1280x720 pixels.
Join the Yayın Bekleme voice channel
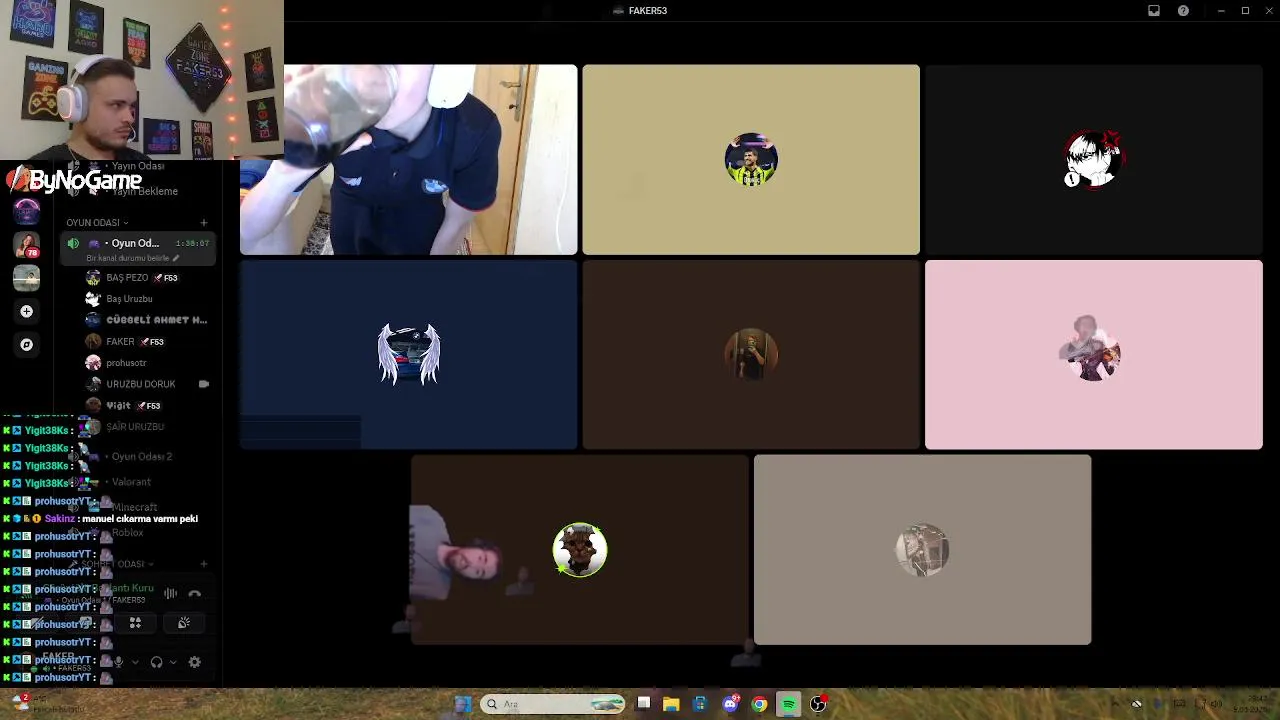pyautogui.click(x=138, y=191)
